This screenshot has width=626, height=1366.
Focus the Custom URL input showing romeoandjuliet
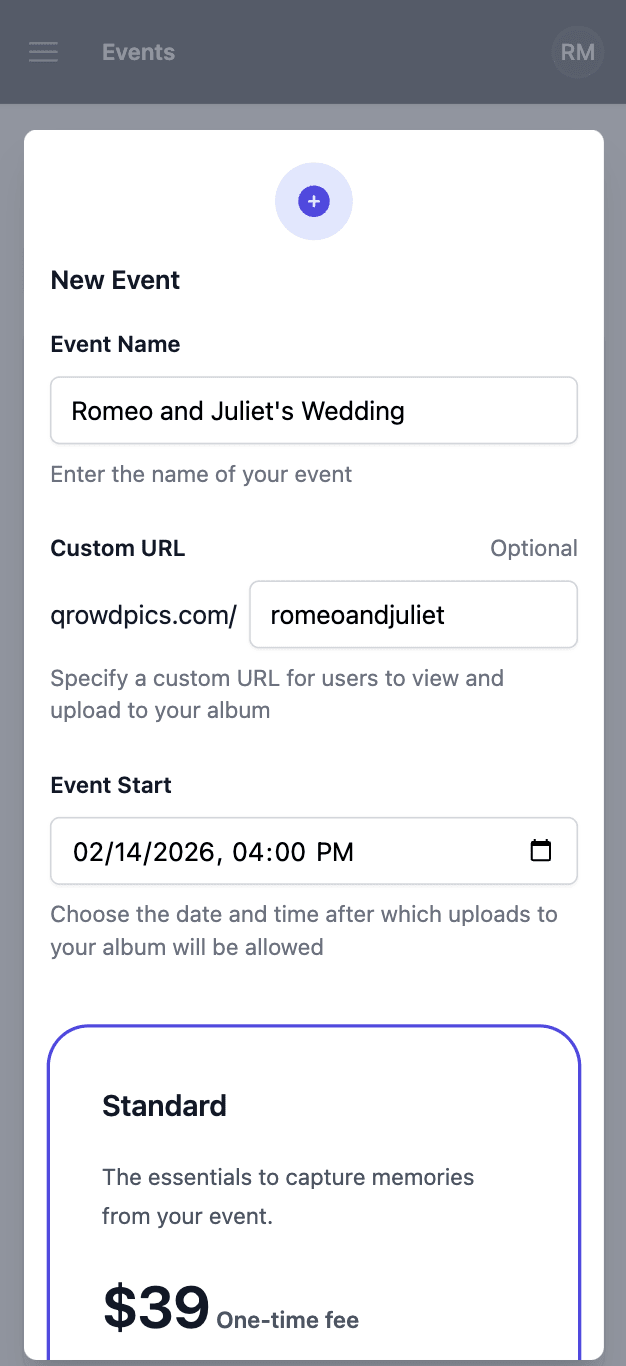click(x=413, y=614)
